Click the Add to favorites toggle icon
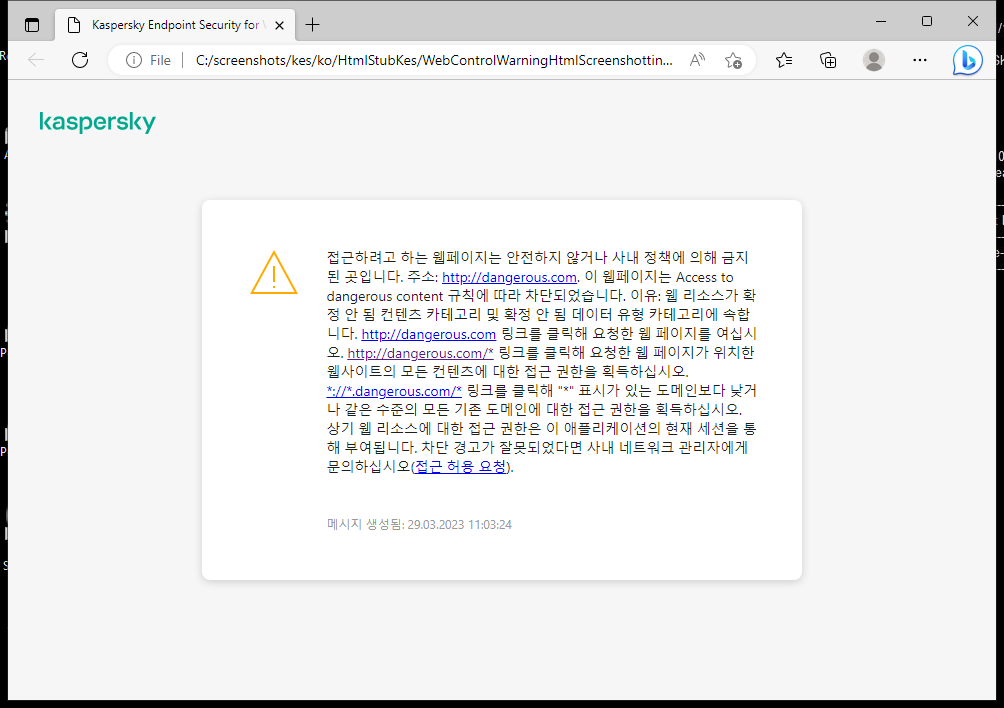 pos(734,60)
